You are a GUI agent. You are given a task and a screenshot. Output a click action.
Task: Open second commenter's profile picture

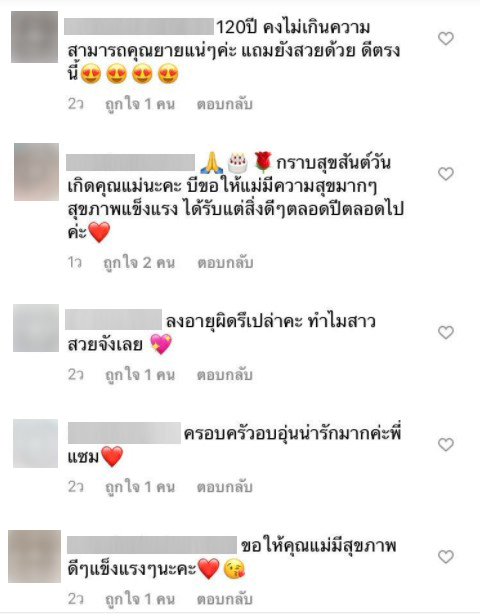coord(36,172)
